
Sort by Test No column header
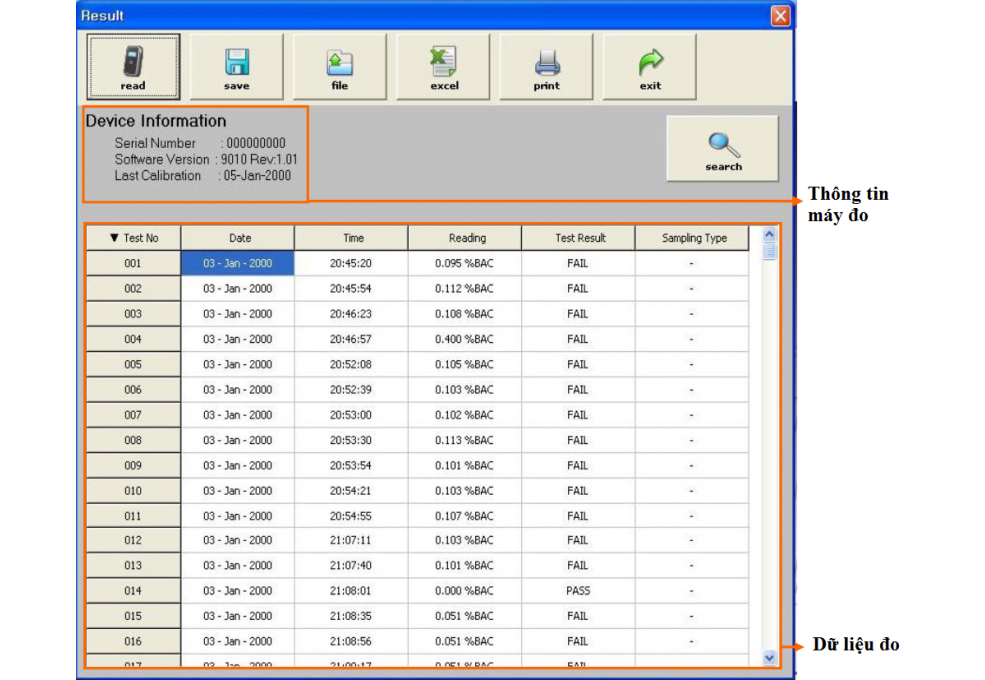tap(133, 238)
